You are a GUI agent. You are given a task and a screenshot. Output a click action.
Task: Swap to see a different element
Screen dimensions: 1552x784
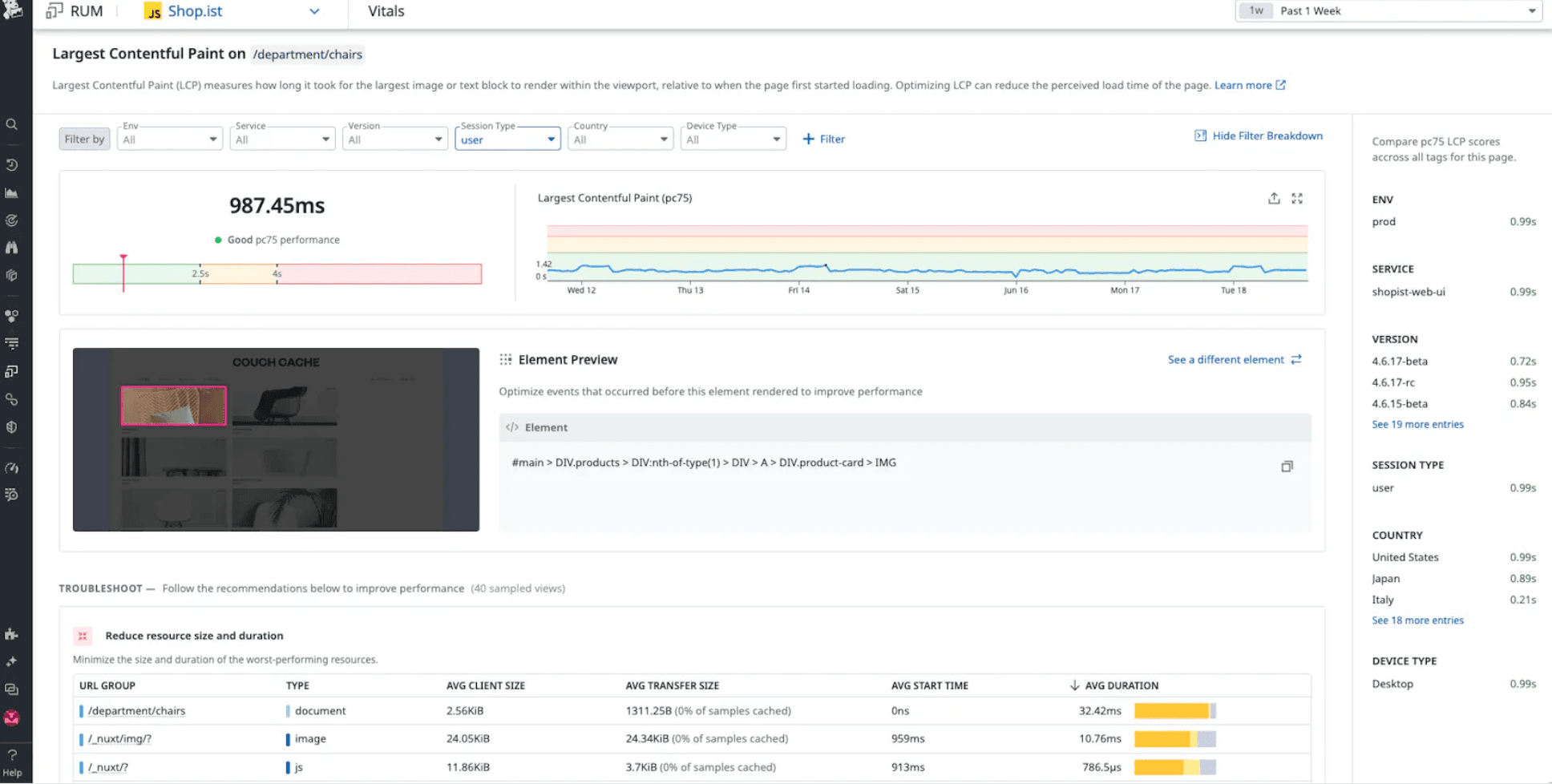click(1235, 360)
